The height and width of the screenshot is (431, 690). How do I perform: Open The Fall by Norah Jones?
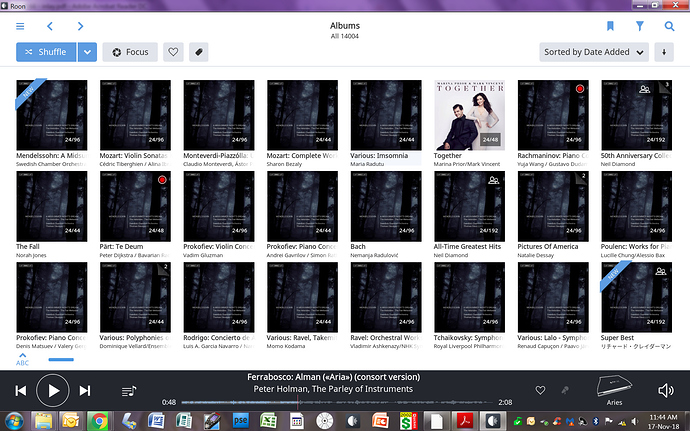[51, 206]
